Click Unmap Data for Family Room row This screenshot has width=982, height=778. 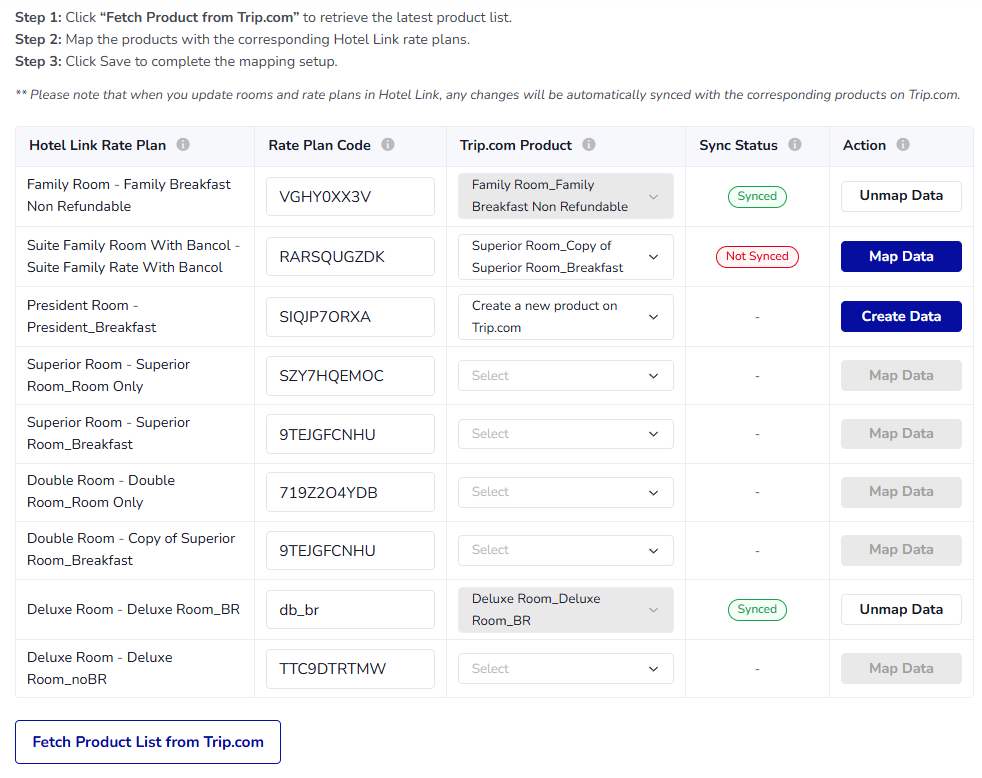(901, 196)
